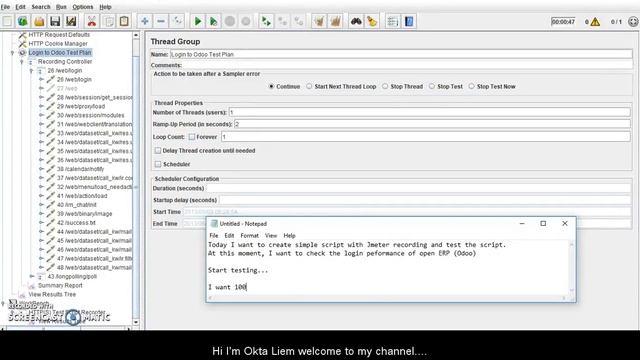Expand all nodes with the plus icon
640x360 pixels.
[144, 21]
